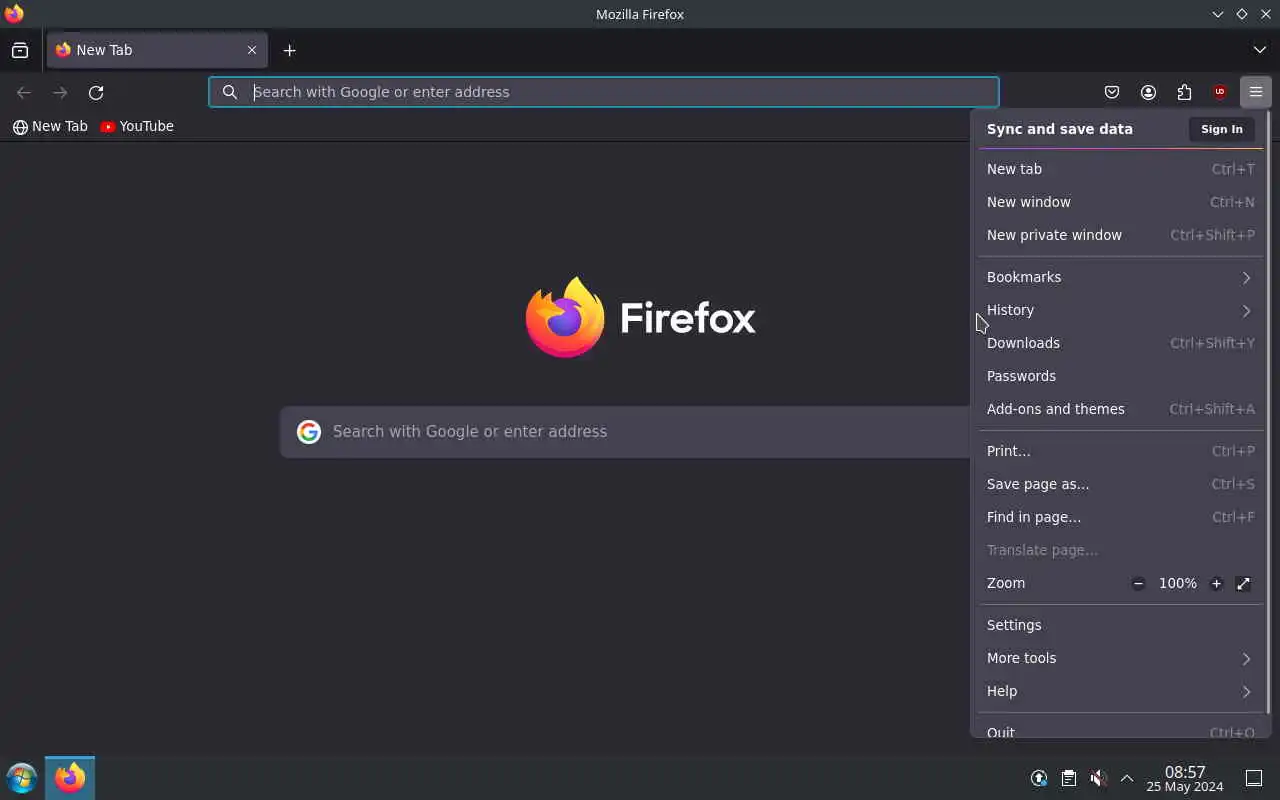Decrease zoom with minus button
The image size is (1280, 800).
click(1138, 583)
